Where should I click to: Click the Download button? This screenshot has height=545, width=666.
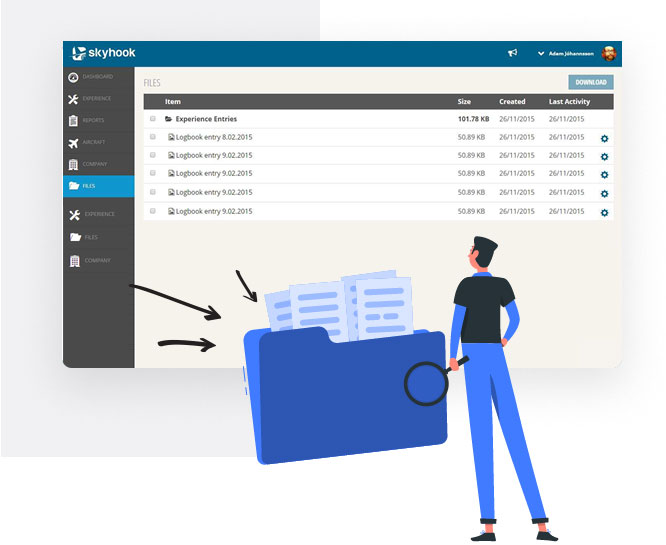pyautogui.click(x=590, y=82)
